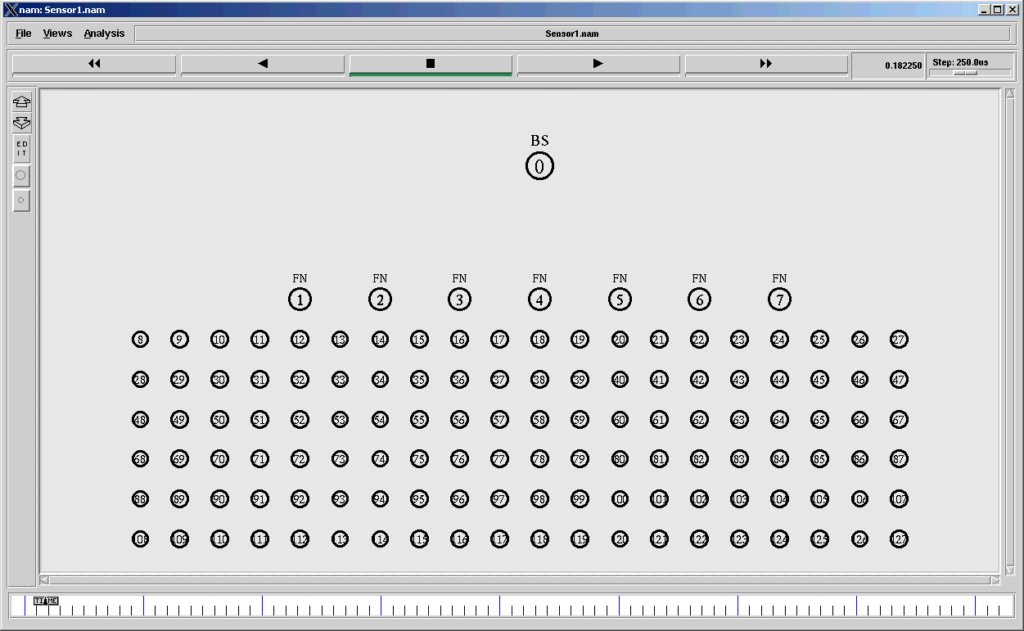Open the Views menu

tap(57, 33)
